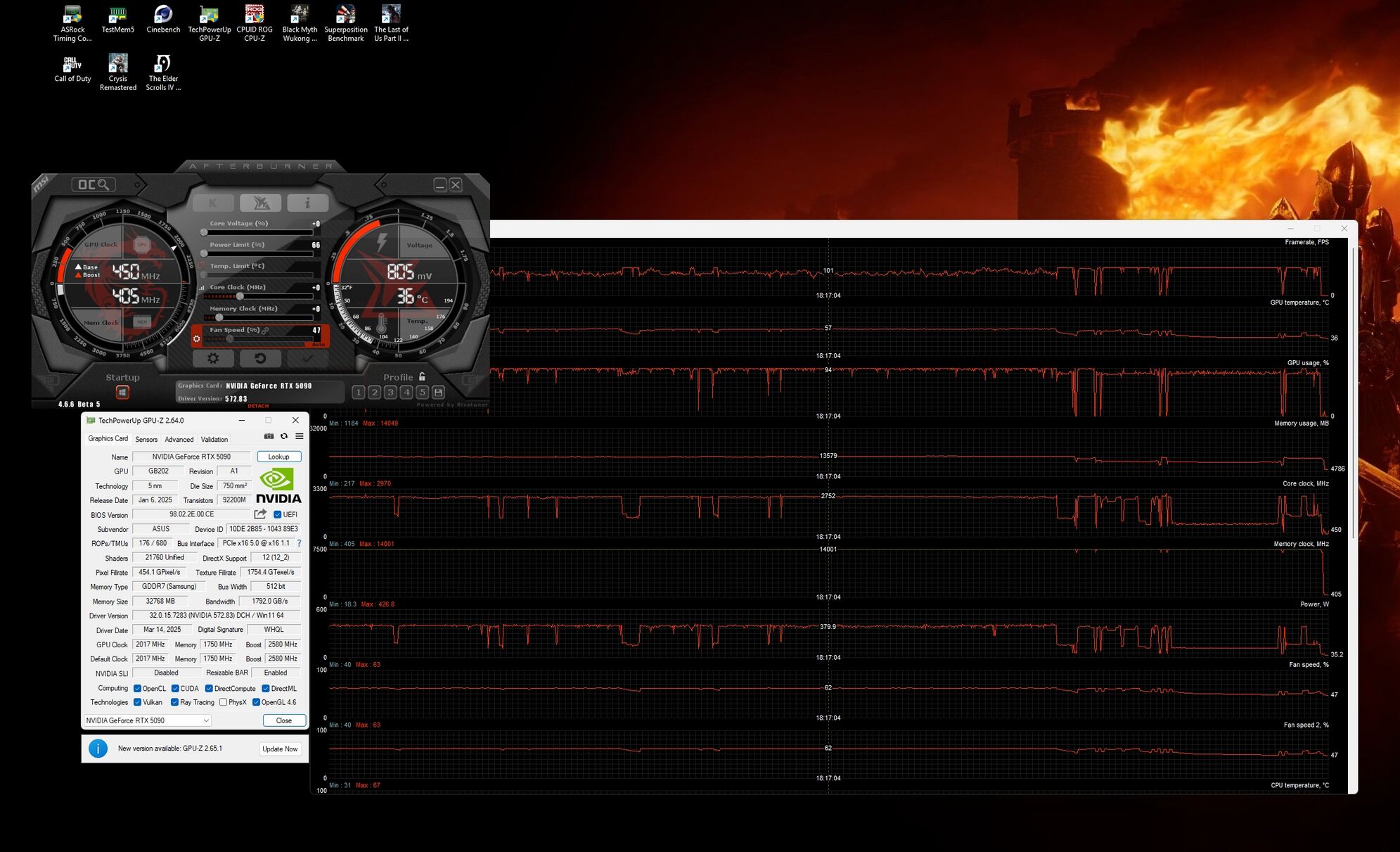
Task: Select Afterburner profile slot 1
Action: [358, 392]
